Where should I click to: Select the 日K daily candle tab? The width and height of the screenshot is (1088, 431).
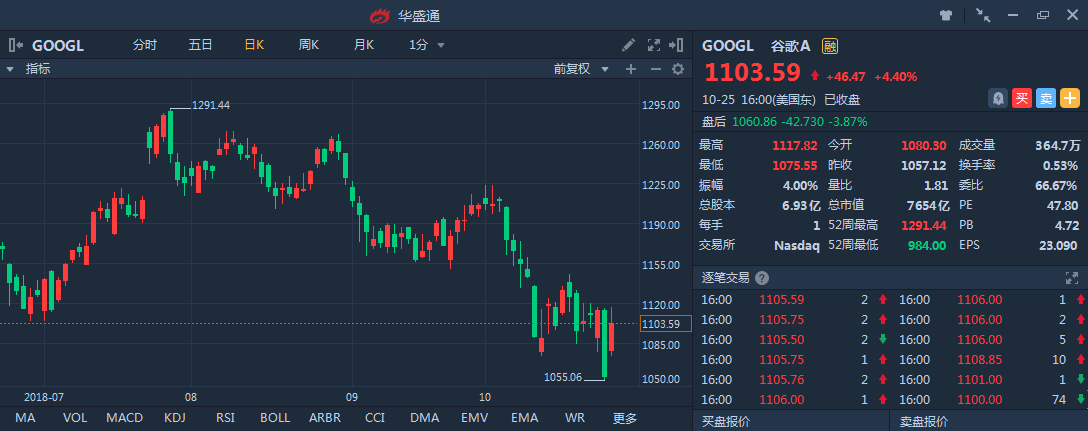click(x=254, y=45)
